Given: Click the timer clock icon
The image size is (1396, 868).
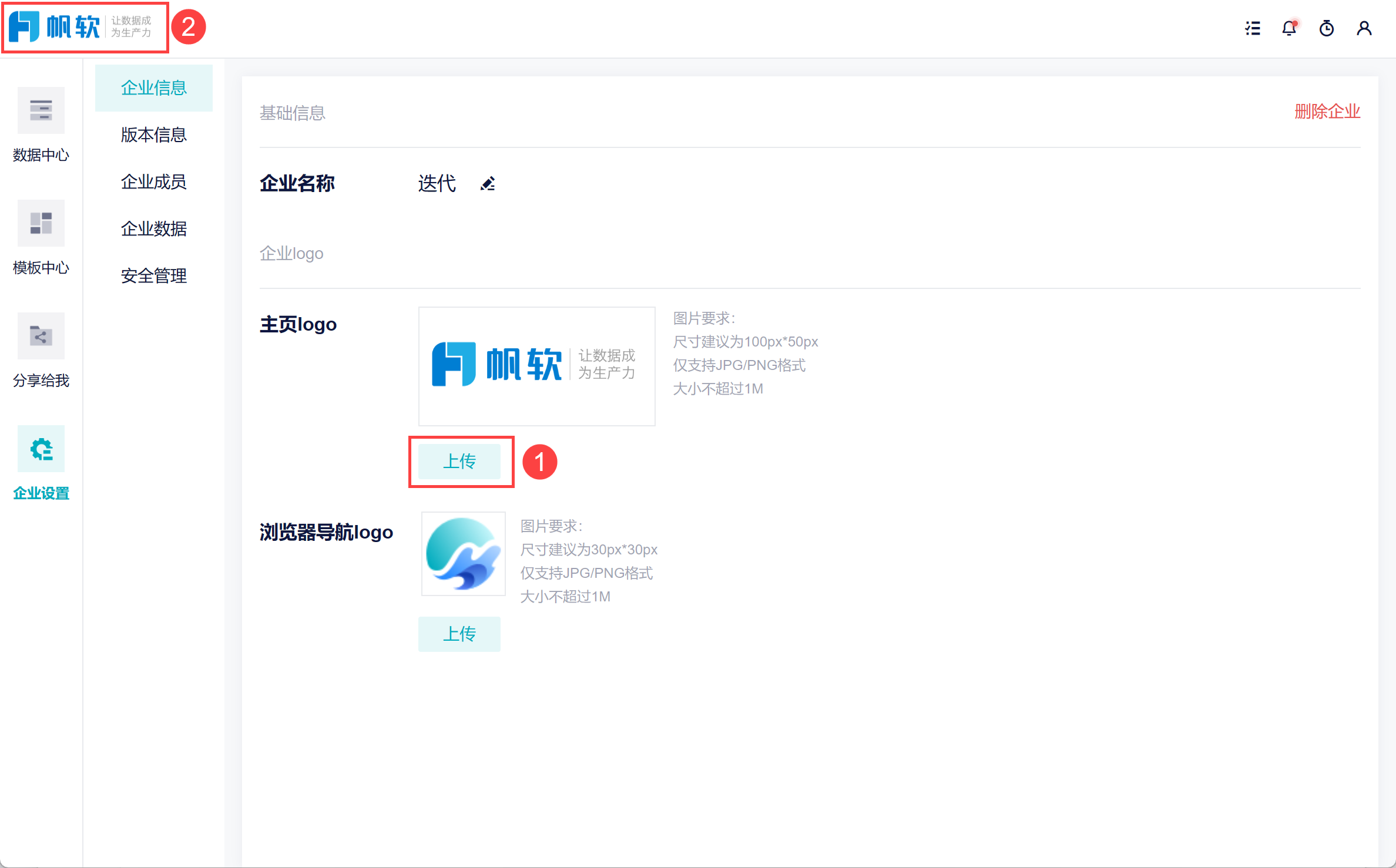Looking at the screenshot, I should pyautogui.click(x=1327, y=28).
